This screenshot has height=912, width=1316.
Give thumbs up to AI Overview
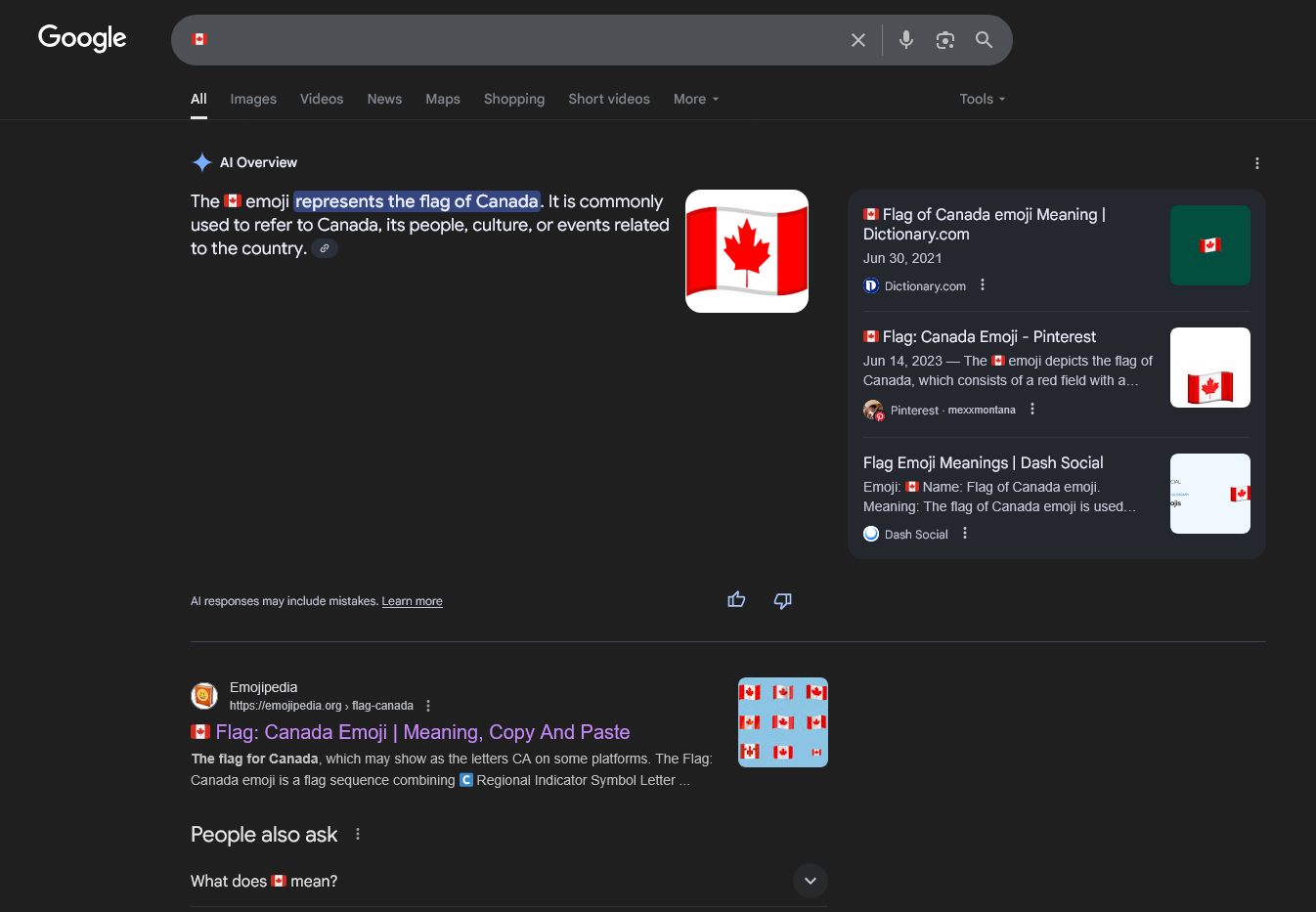click(736, 600)
